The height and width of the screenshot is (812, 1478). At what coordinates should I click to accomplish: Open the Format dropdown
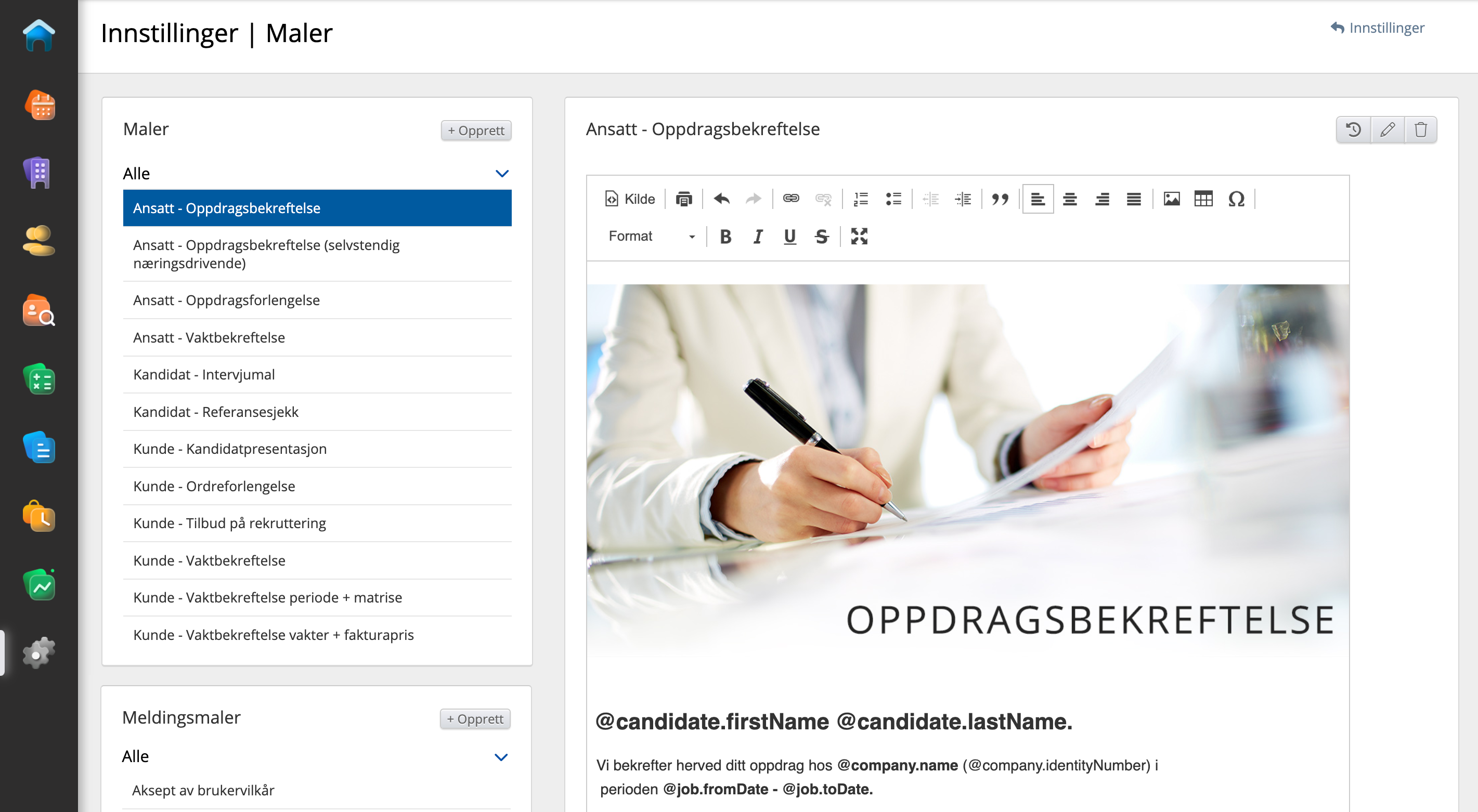point(651,236)
